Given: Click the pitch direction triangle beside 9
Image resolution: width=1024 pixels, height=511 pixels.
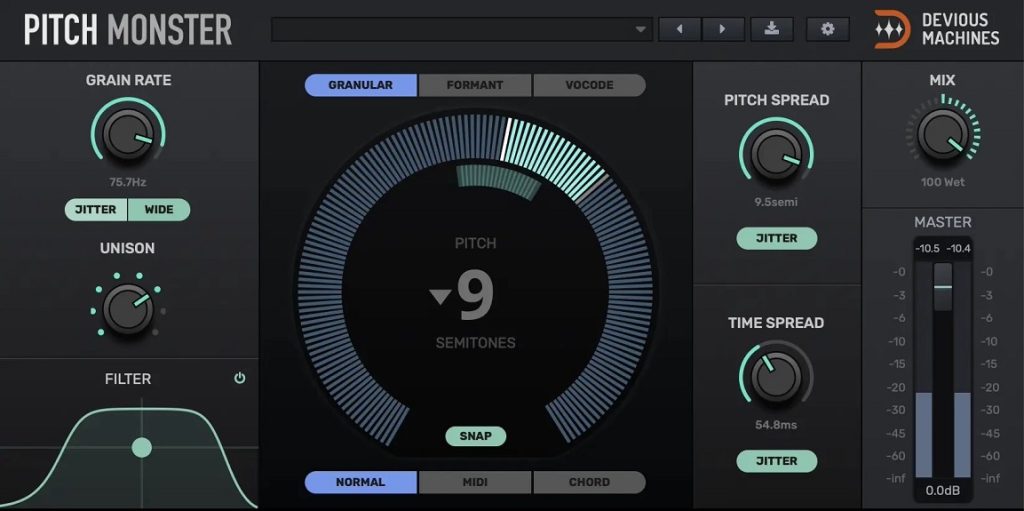Looking at the screenshot, I should 440,296.
